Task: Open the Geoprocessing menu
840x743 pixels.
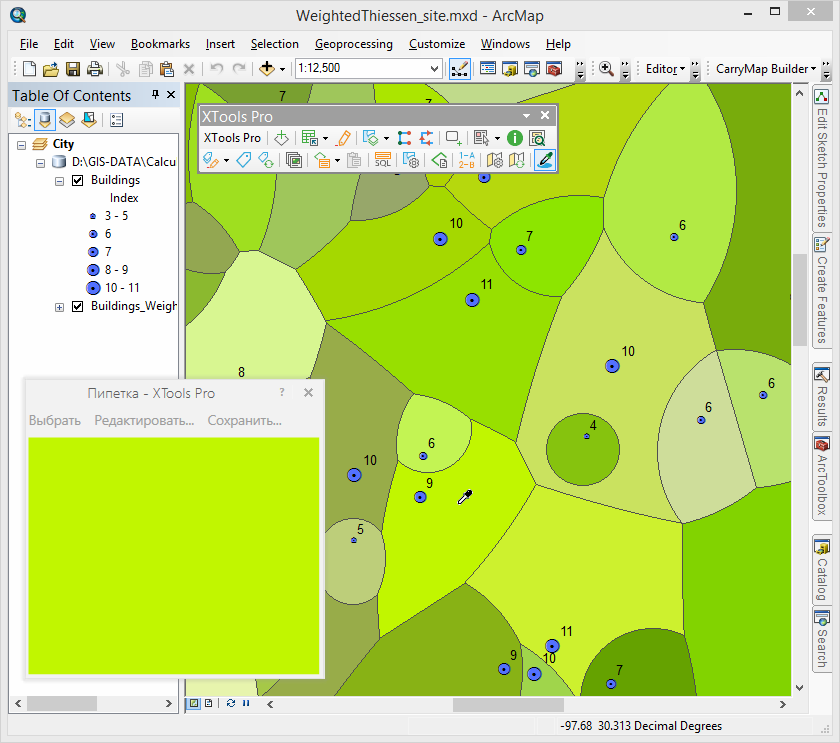Action: (354, 44)
